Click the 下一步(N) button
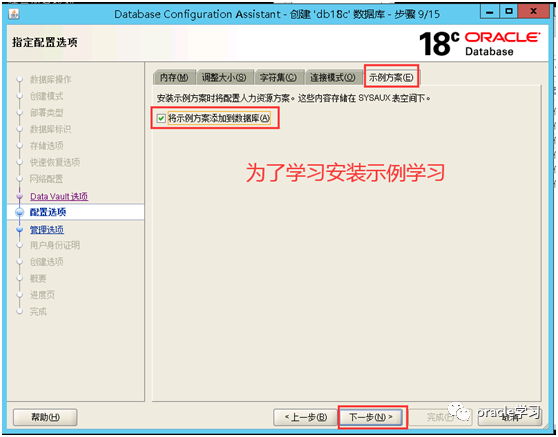 [371, 417]
